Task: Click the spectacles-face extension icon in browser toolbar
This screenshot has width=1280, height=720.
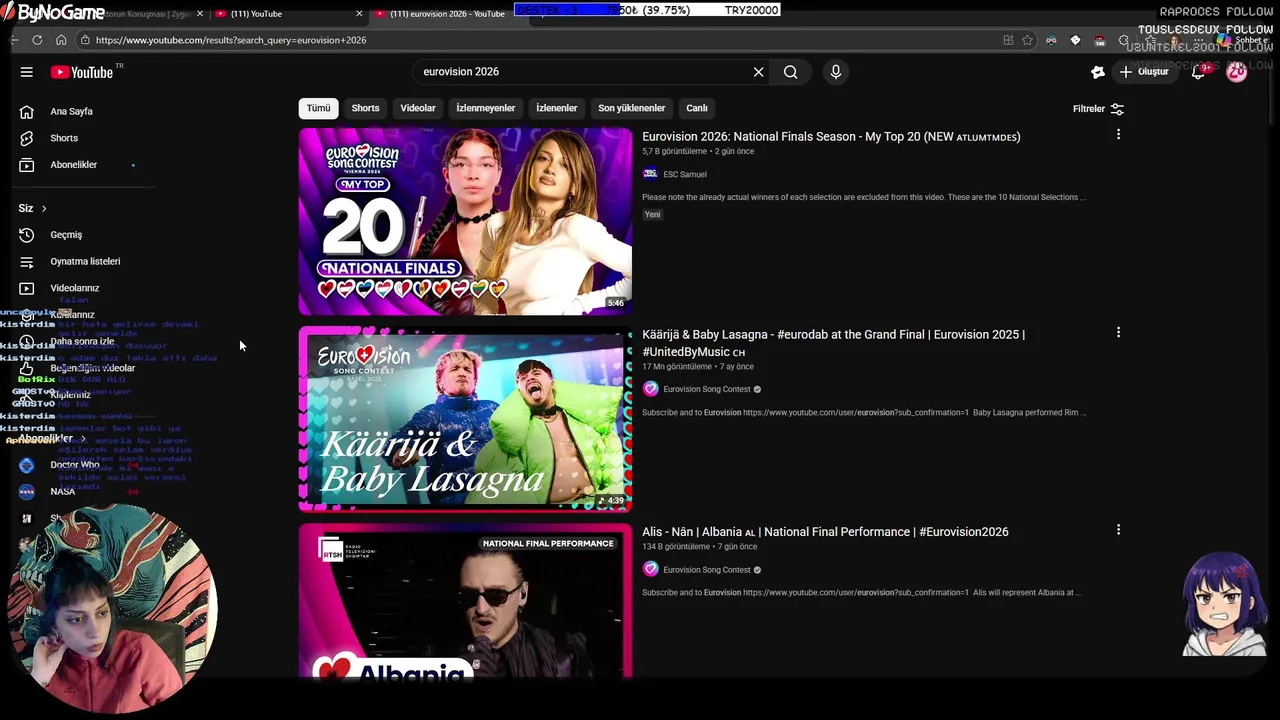Action: point(1051,40)
